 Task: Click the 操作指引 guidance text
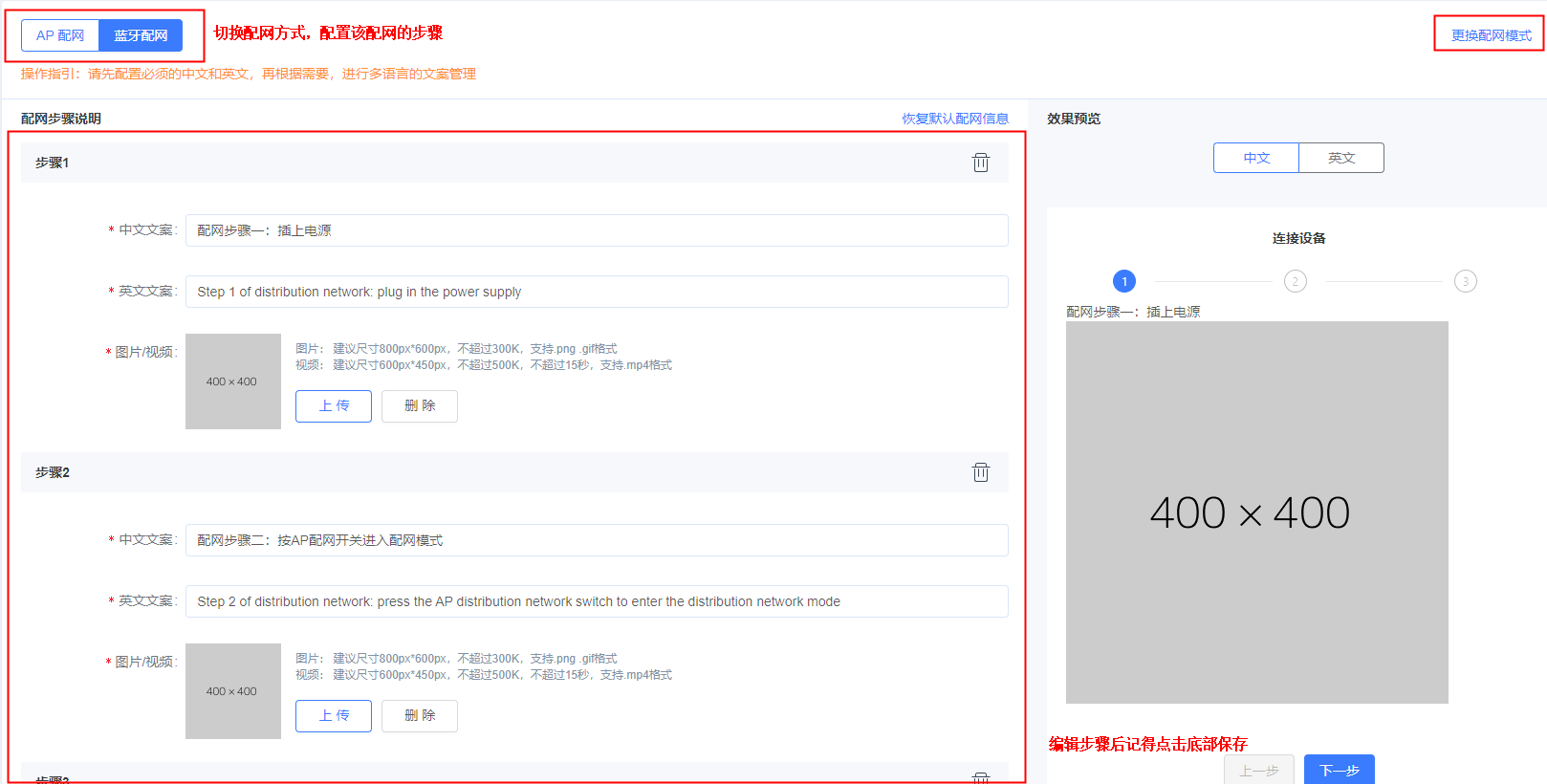(x=249, y=74)
